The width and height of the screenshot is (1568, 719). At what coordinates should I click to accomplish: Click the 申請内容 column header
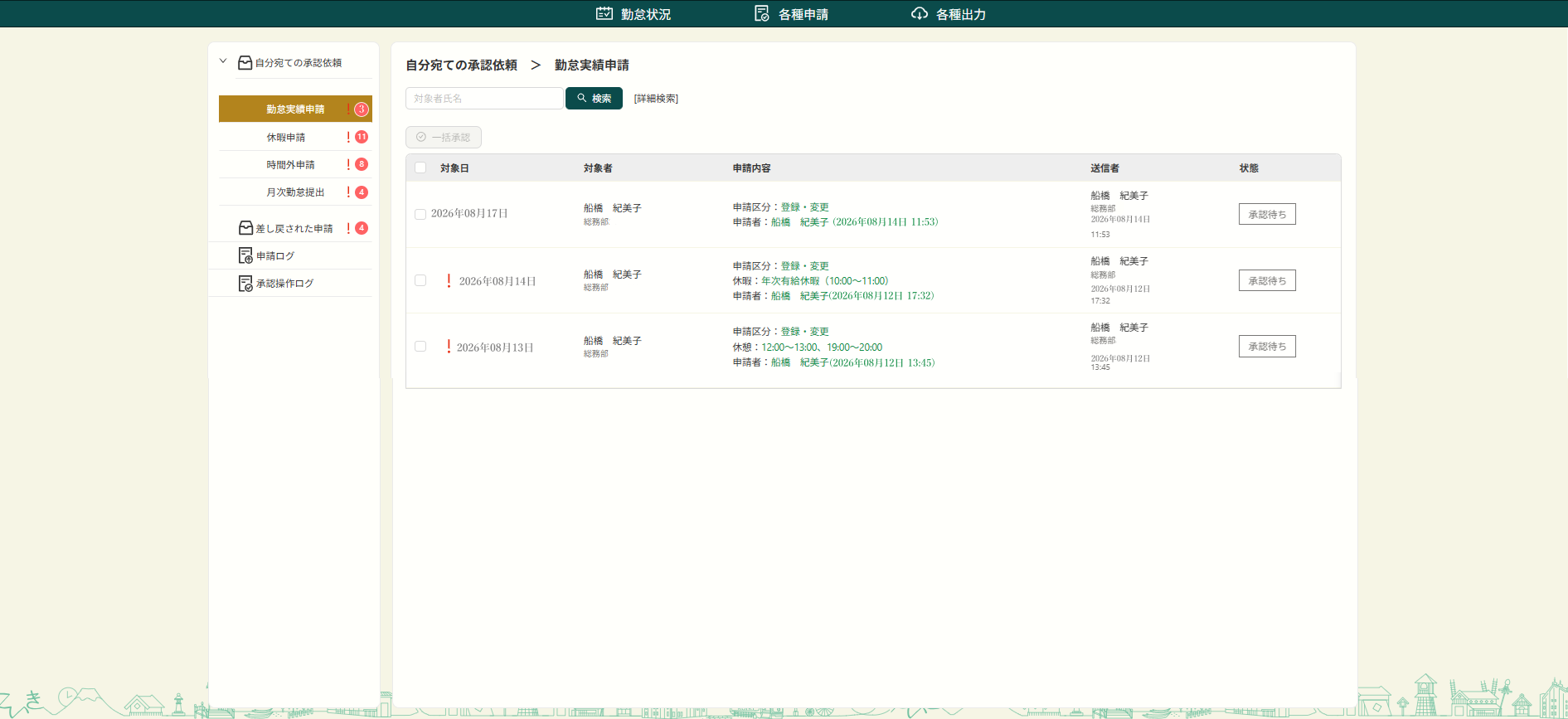click(751, 168)
